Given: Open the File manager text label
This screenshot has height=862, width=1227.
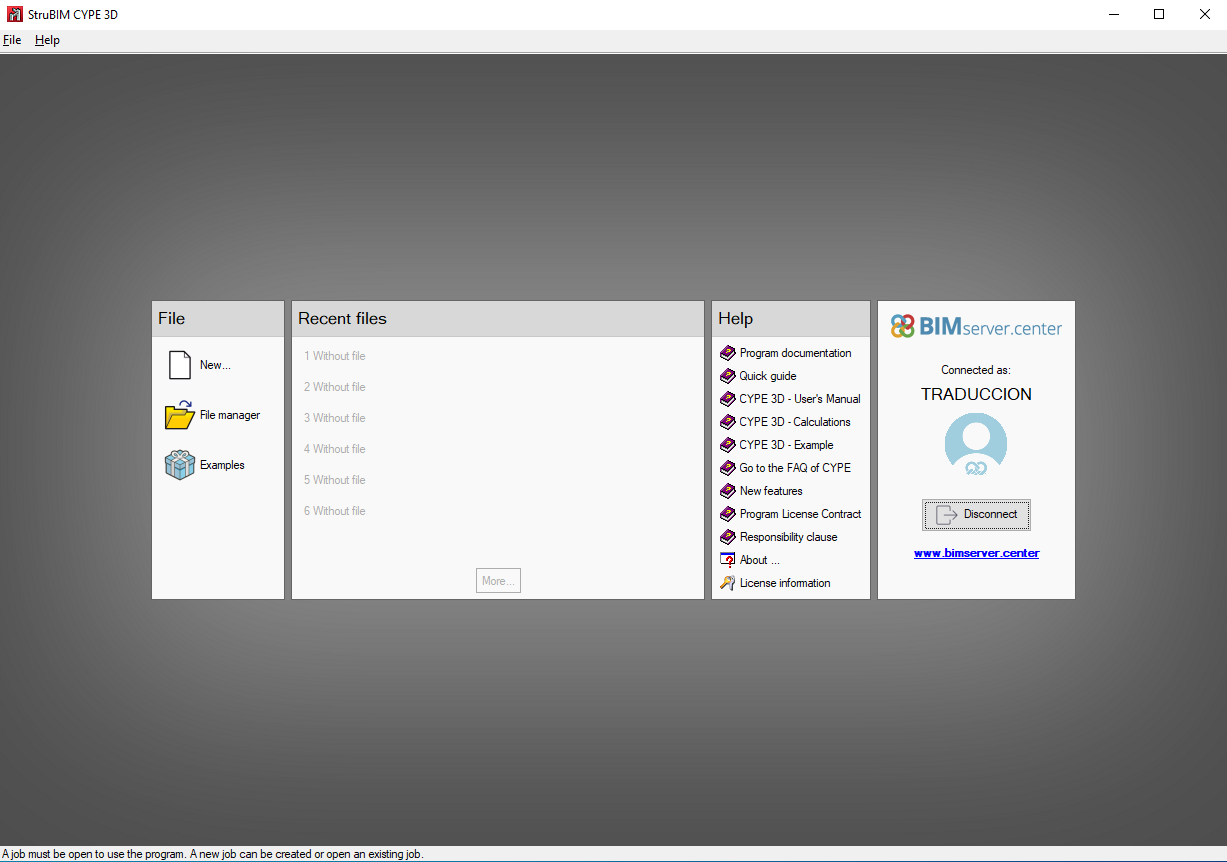Looking at the screenshot, I should point(230,415).
